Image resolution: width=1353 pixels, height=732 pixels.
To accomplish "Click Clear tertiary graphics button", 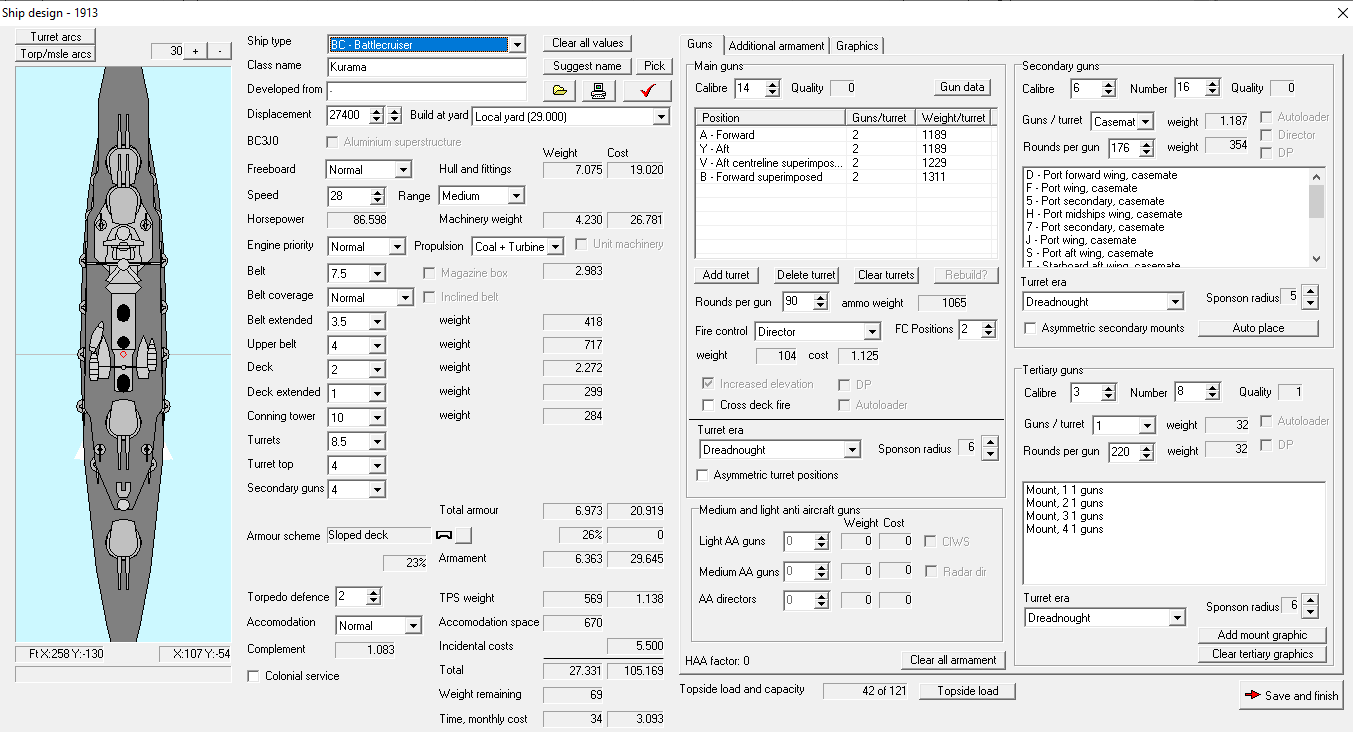I will 1262,654.
